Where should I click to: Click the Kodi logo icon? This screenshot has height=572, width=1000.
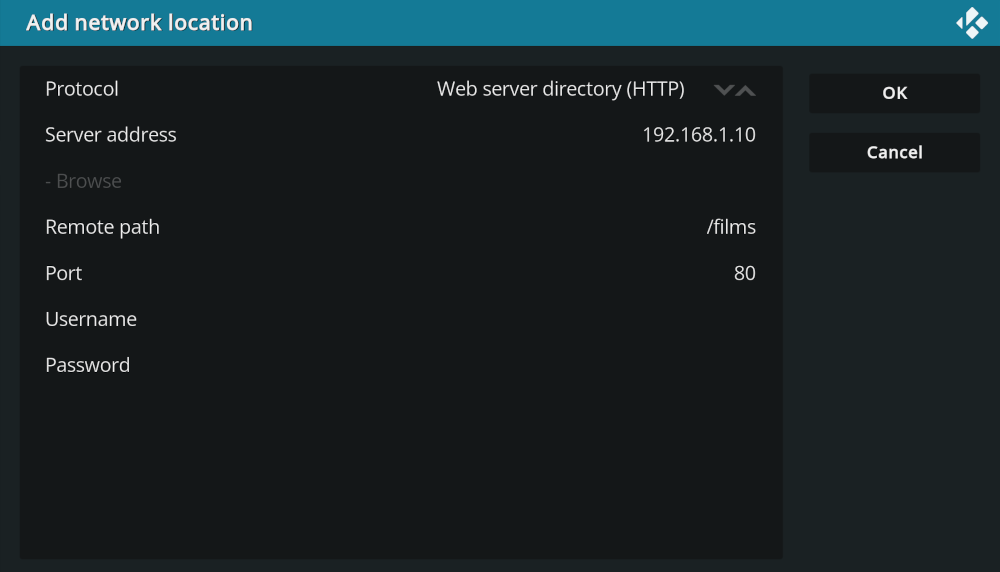coord(971,23)
